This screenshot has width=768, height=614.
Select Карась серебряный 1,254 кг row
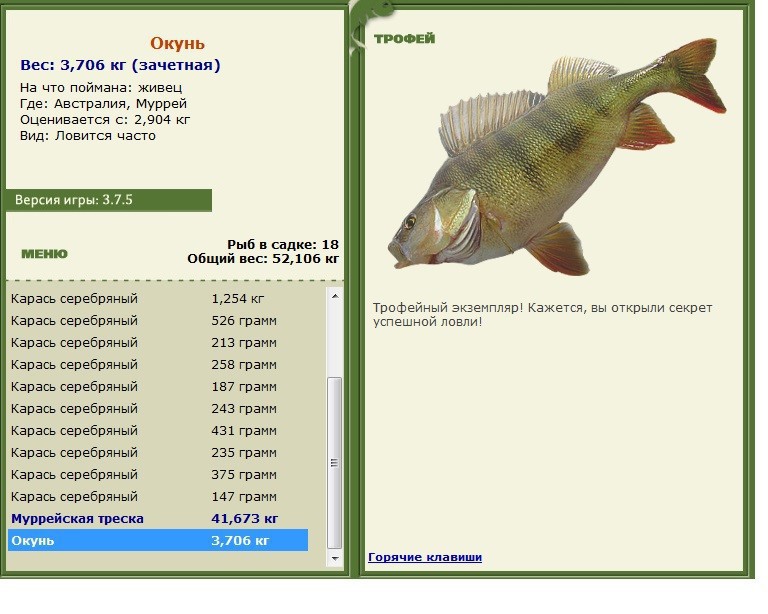[x=158, y=299]
